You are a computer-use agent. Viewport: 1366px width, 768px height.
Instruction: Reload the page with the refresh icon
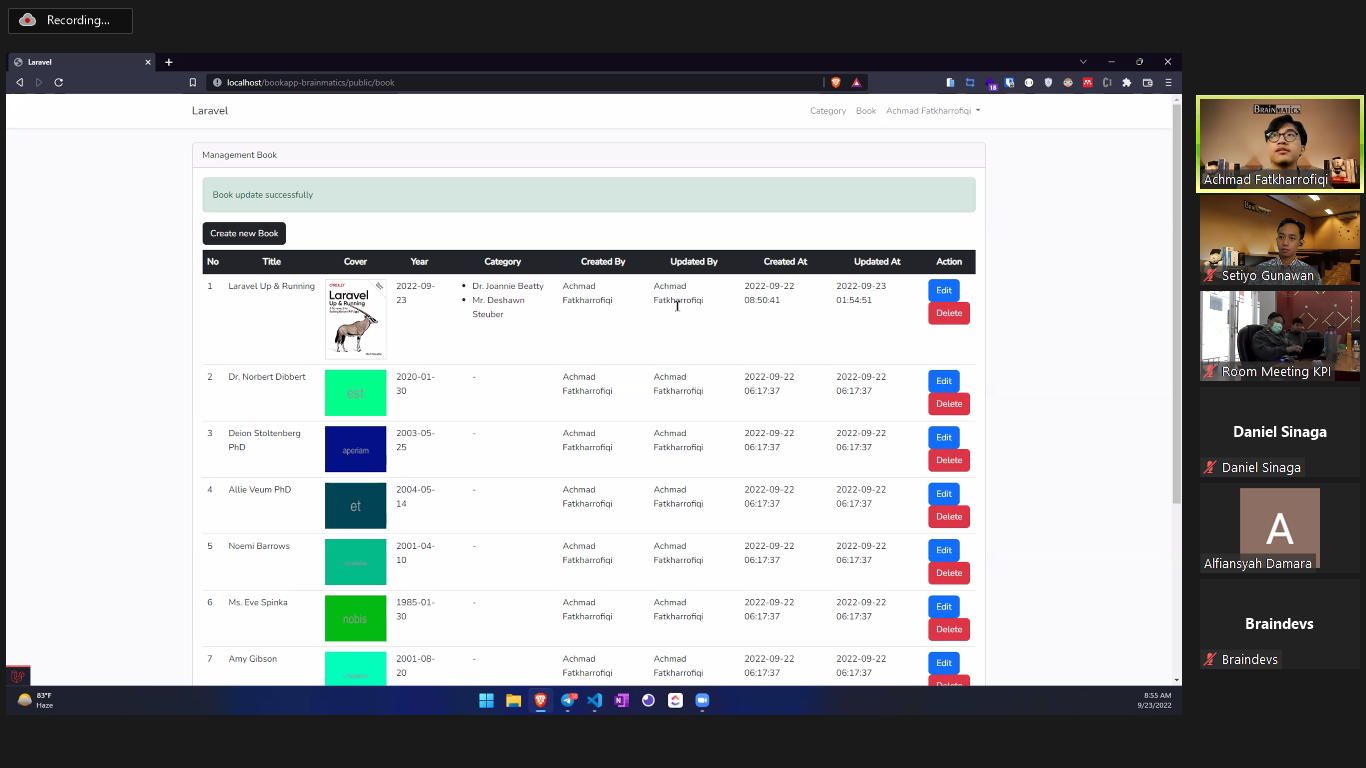coord(59,82)
